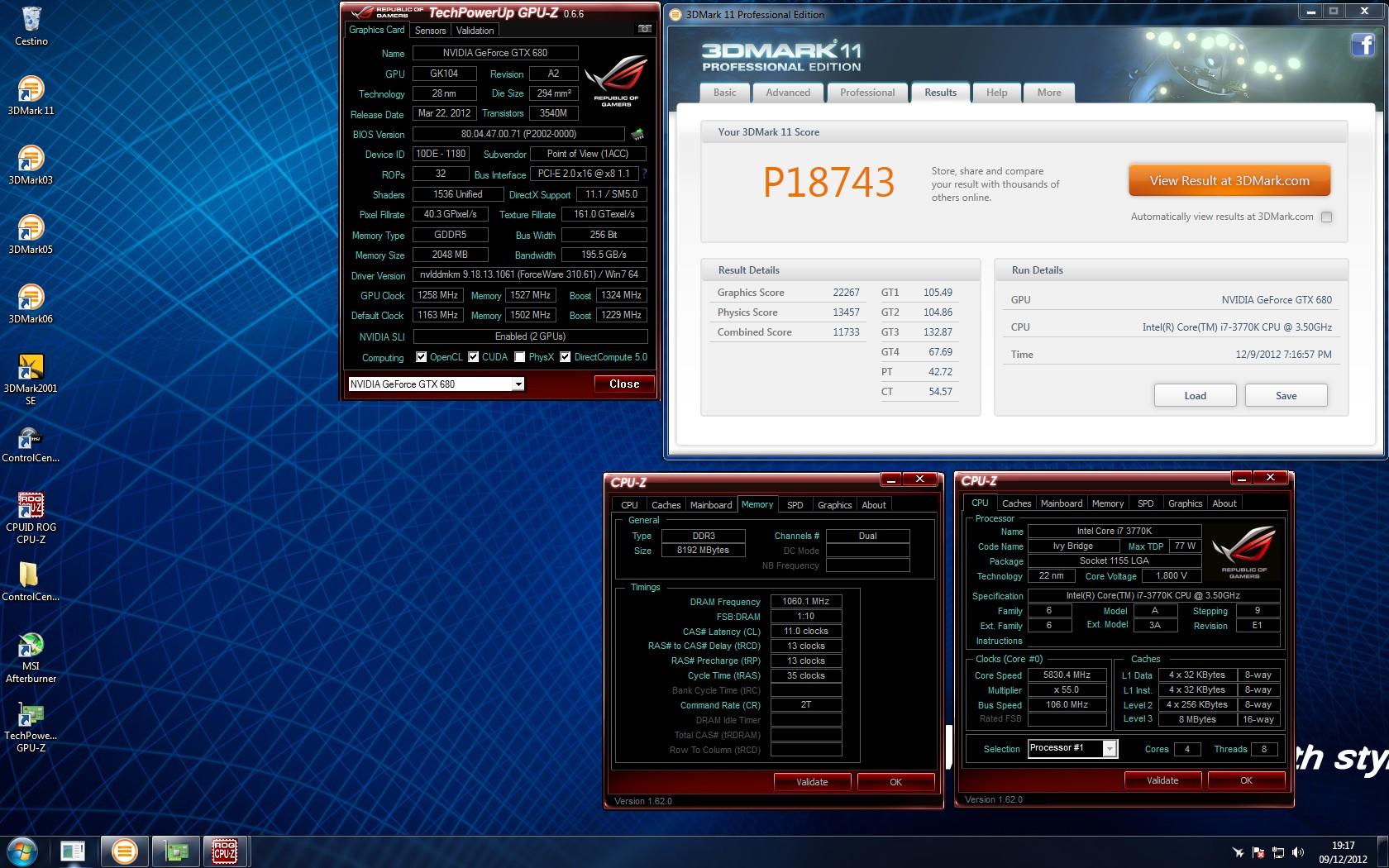The image size is (1389, 868).
Task: Open the 3DMark06 desktop shortcut
Action: tap(31, 303)
